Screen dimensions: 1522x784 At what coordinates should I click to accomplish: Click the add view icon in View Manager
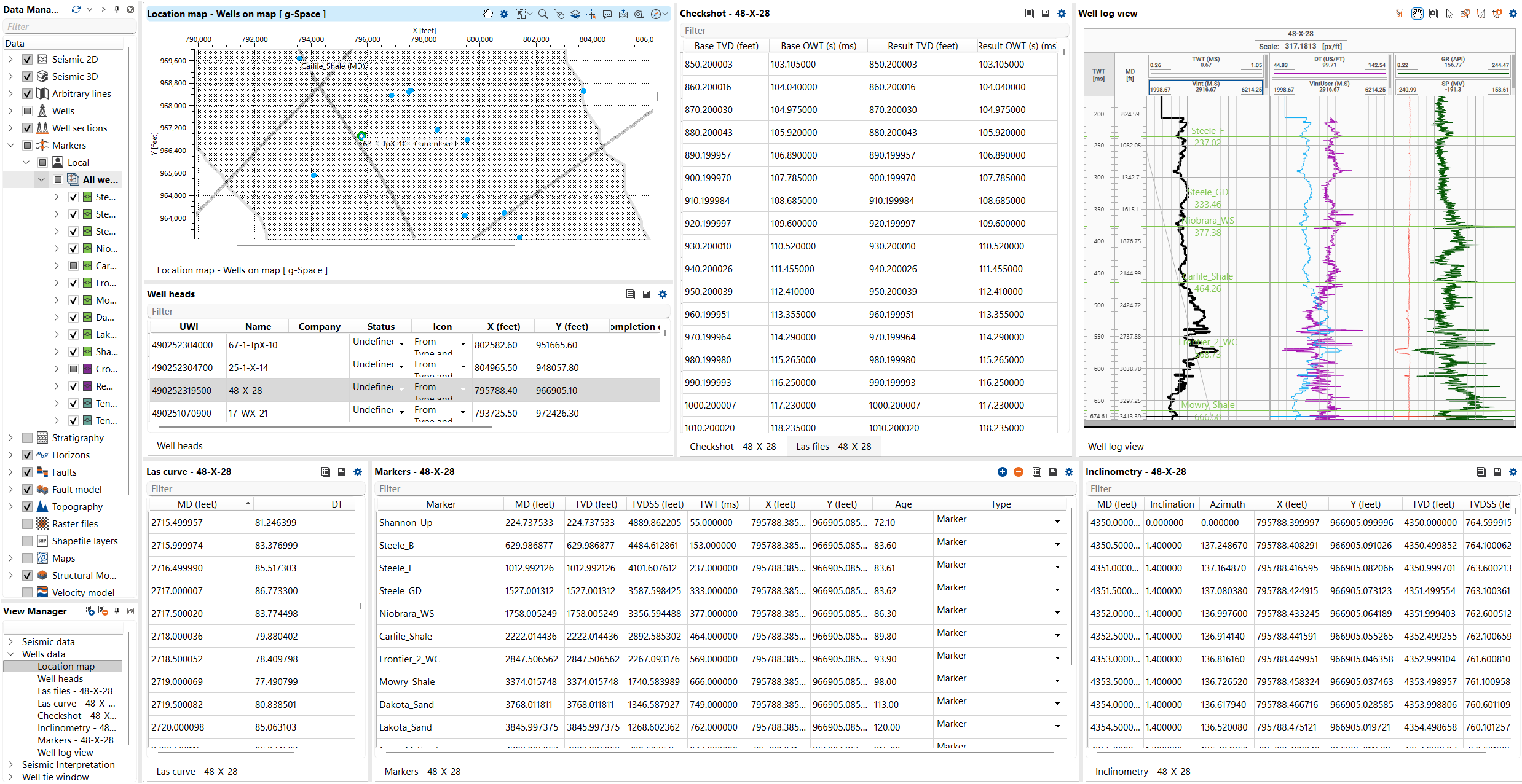[89, 611]
